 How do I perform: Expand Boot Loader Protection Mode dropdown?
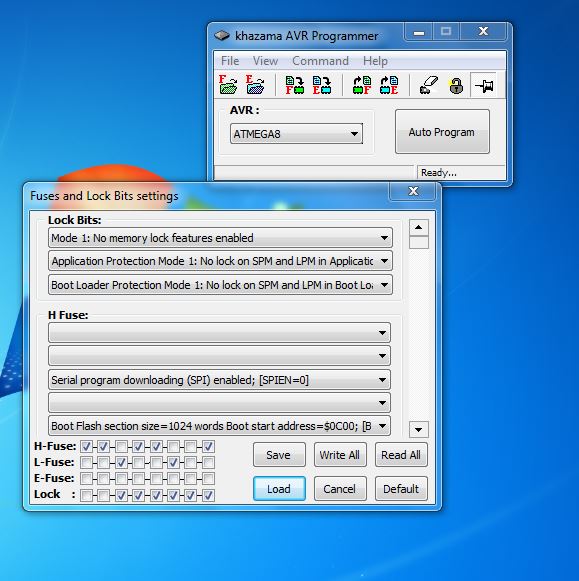tap(220, 285)
